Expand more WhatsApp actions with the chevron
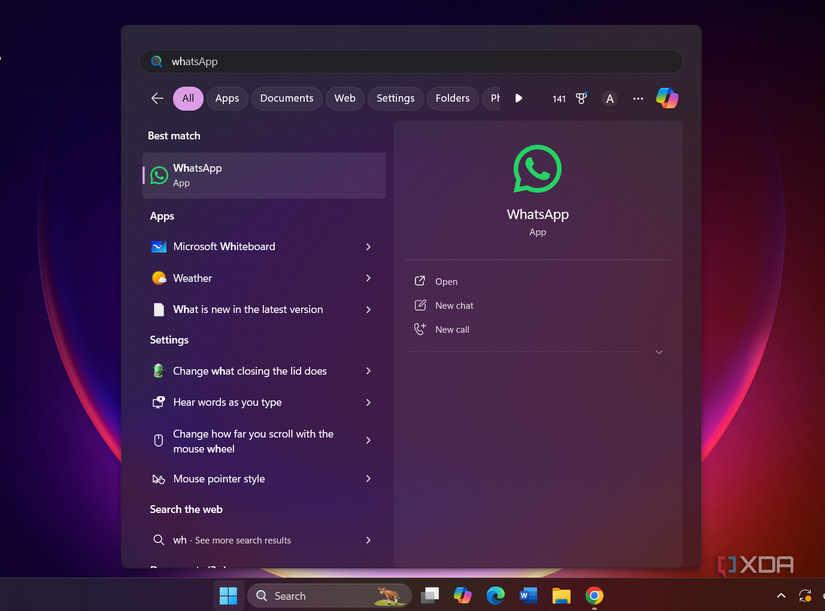825x611 pixels. (659, 352)
